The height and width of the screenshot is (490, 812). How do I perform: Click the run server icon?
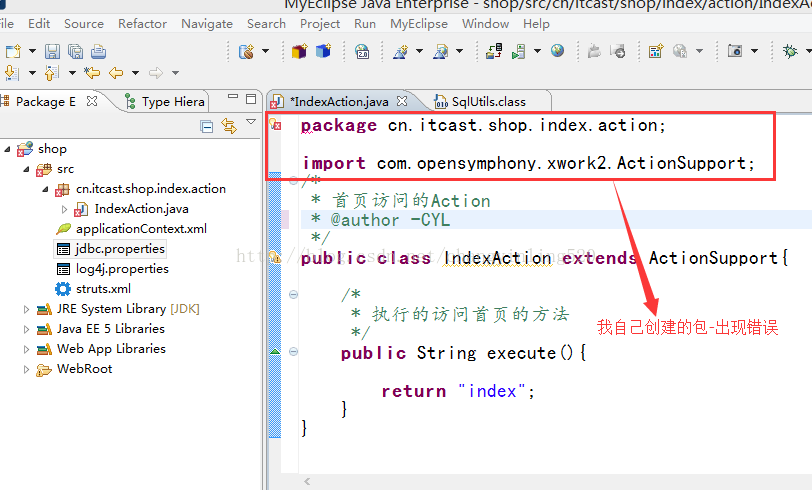(518, 51)
